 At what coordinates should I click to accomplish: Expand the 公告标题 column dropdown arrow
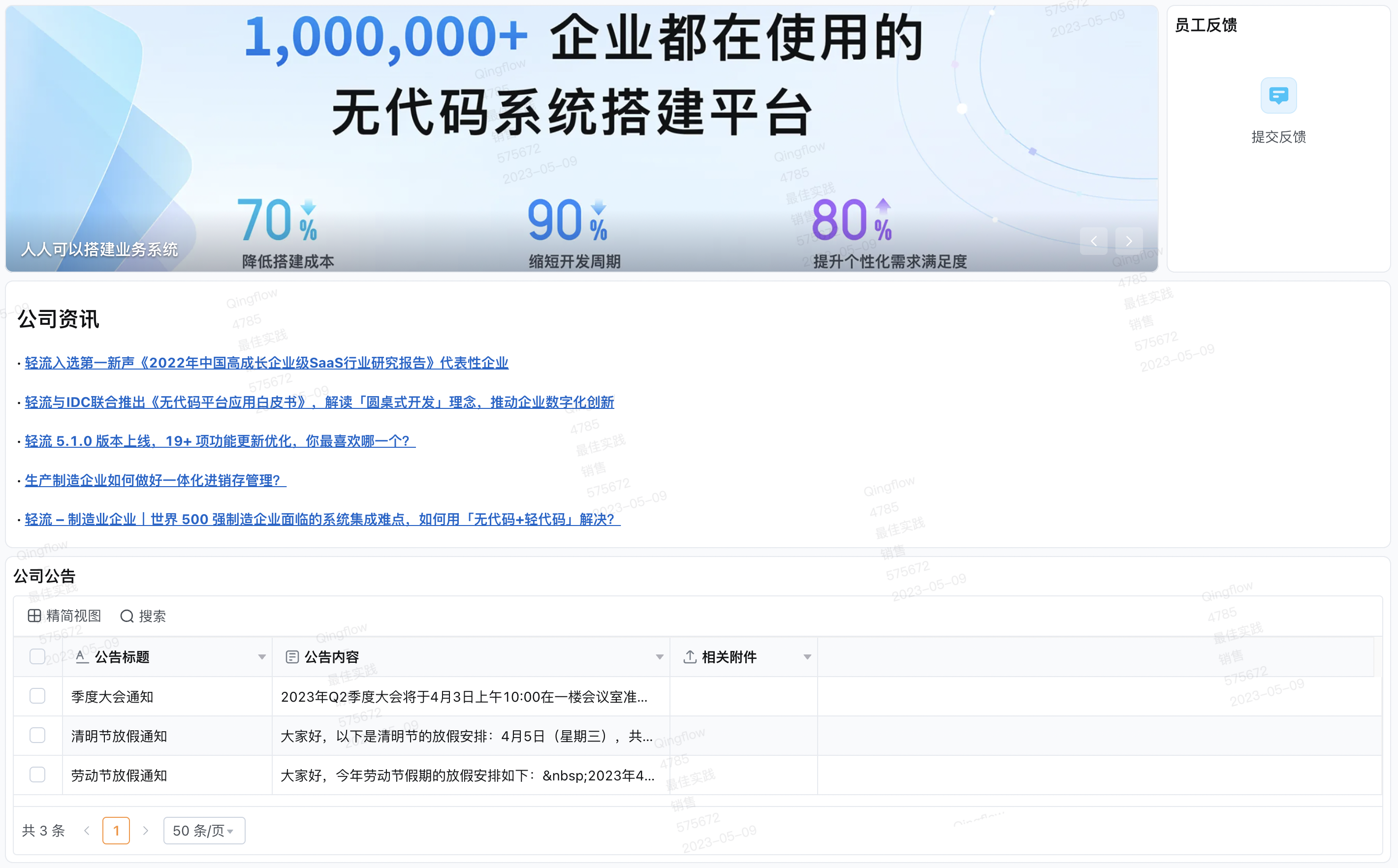(262, 657)
